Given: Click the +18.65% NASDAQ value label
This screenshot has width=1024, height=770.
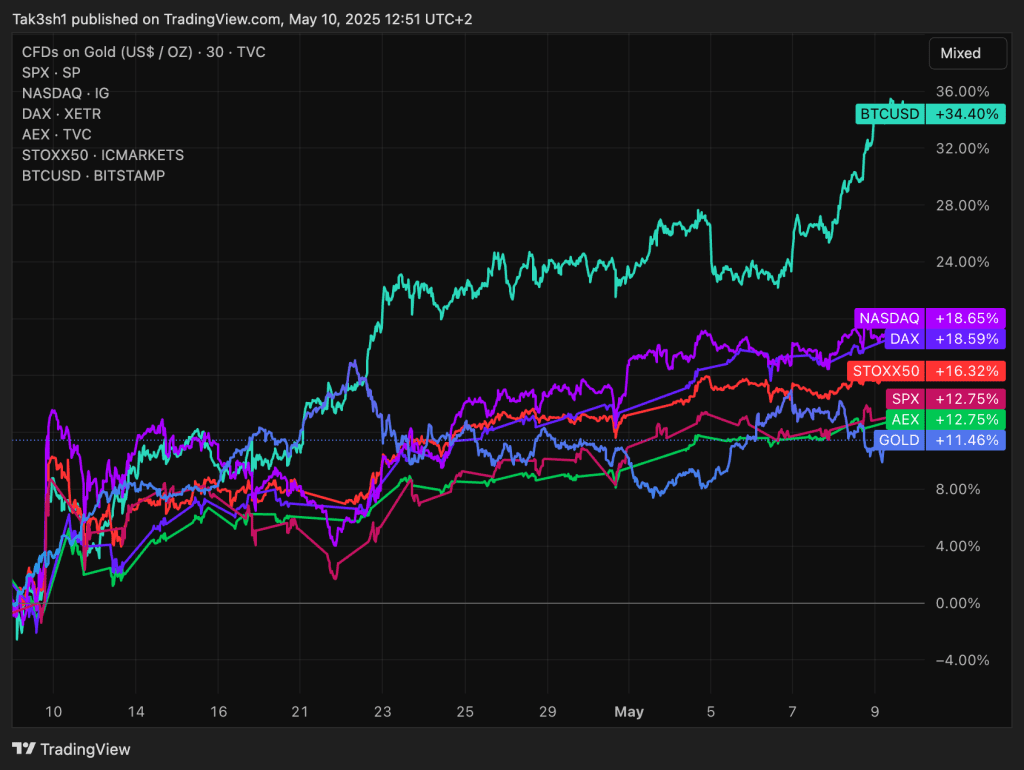Looking at the screenshot, I should tap(967, 318).
